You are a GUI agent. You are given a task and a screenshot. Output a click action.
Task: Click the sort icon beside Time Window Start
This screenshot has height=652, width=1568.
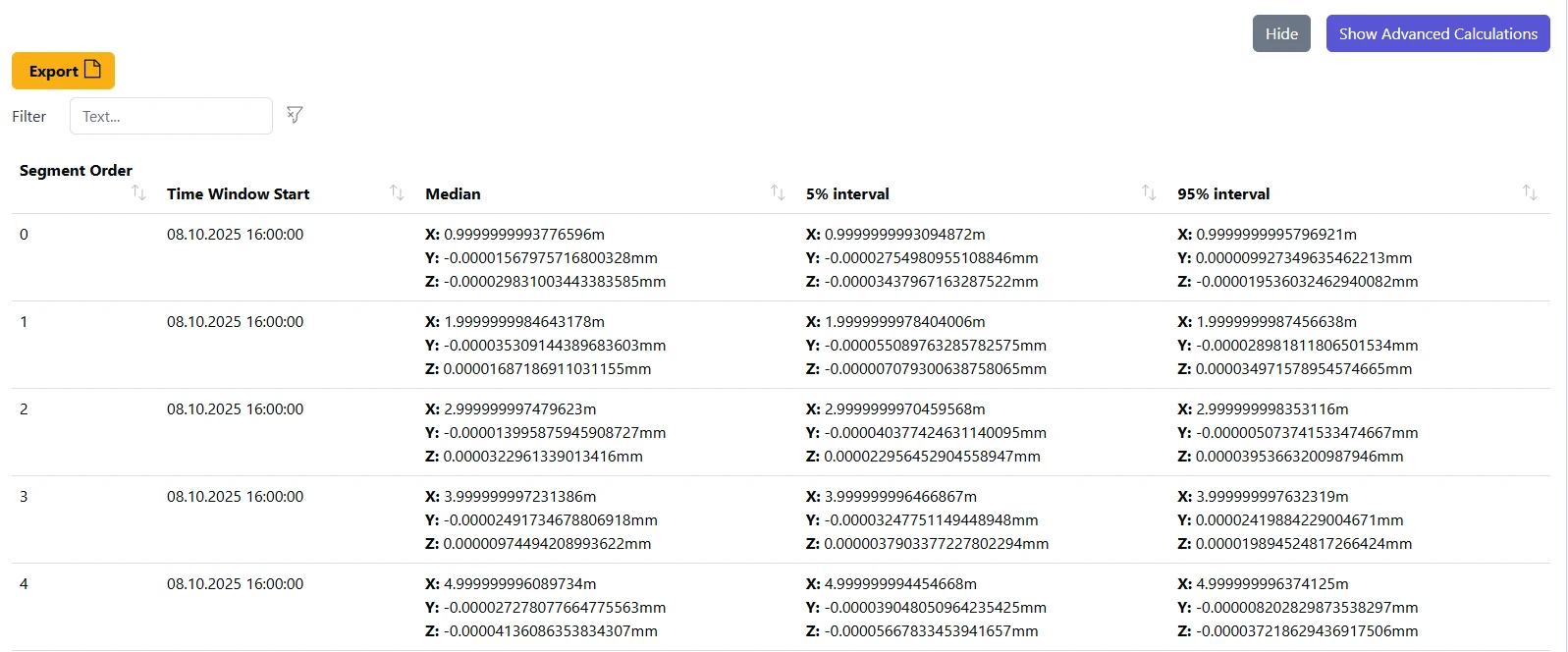click(397, 192)
